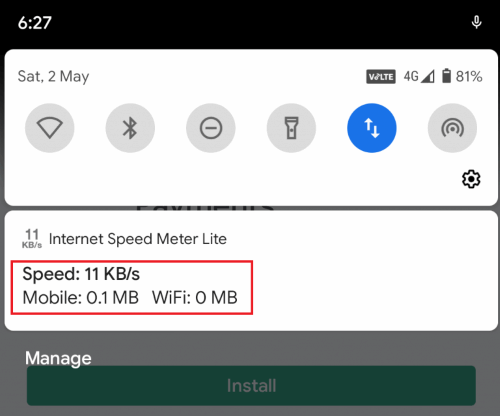Open the Internet Speed Meter Lite notification header
This screenshot has height=416, width=500.
[138, 239]
